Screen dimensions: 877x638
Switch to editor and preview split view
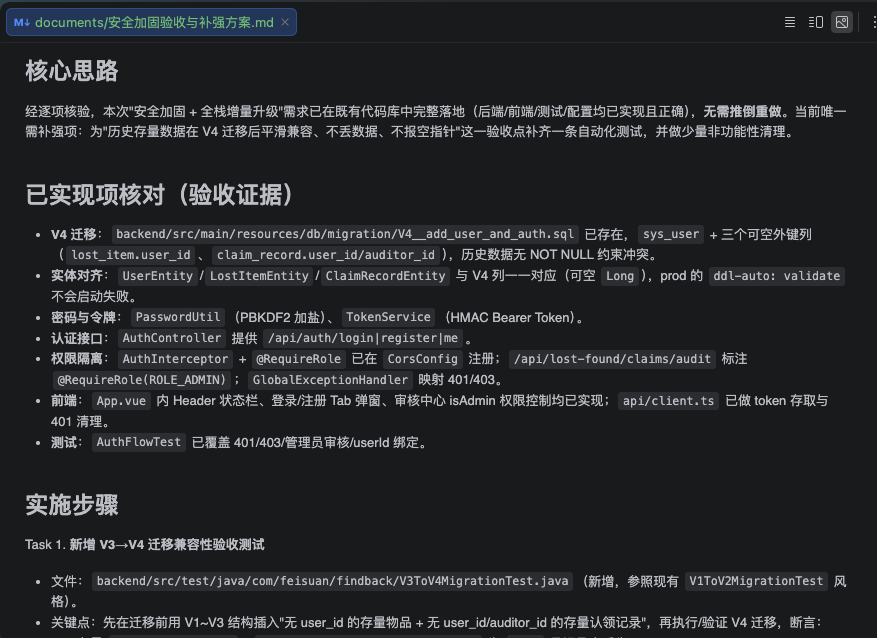(816, 22)
